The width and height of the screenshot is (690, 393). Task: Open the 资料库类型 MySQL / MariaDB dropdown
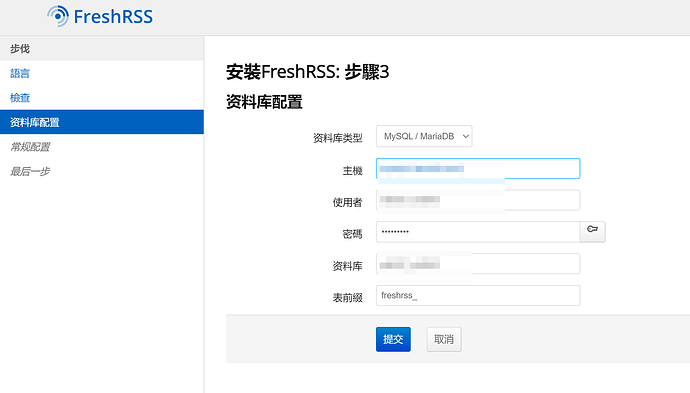pos(424,136)
